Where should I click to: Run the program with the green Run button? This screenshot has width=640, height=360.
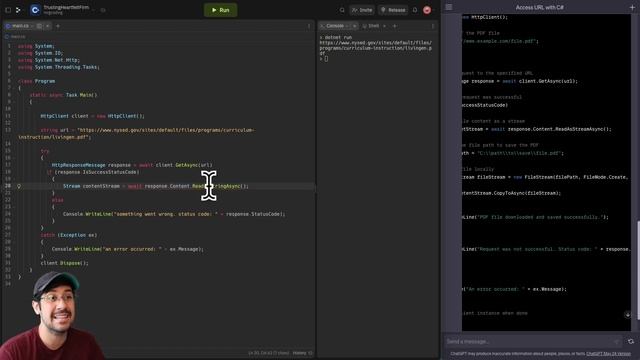220,10
